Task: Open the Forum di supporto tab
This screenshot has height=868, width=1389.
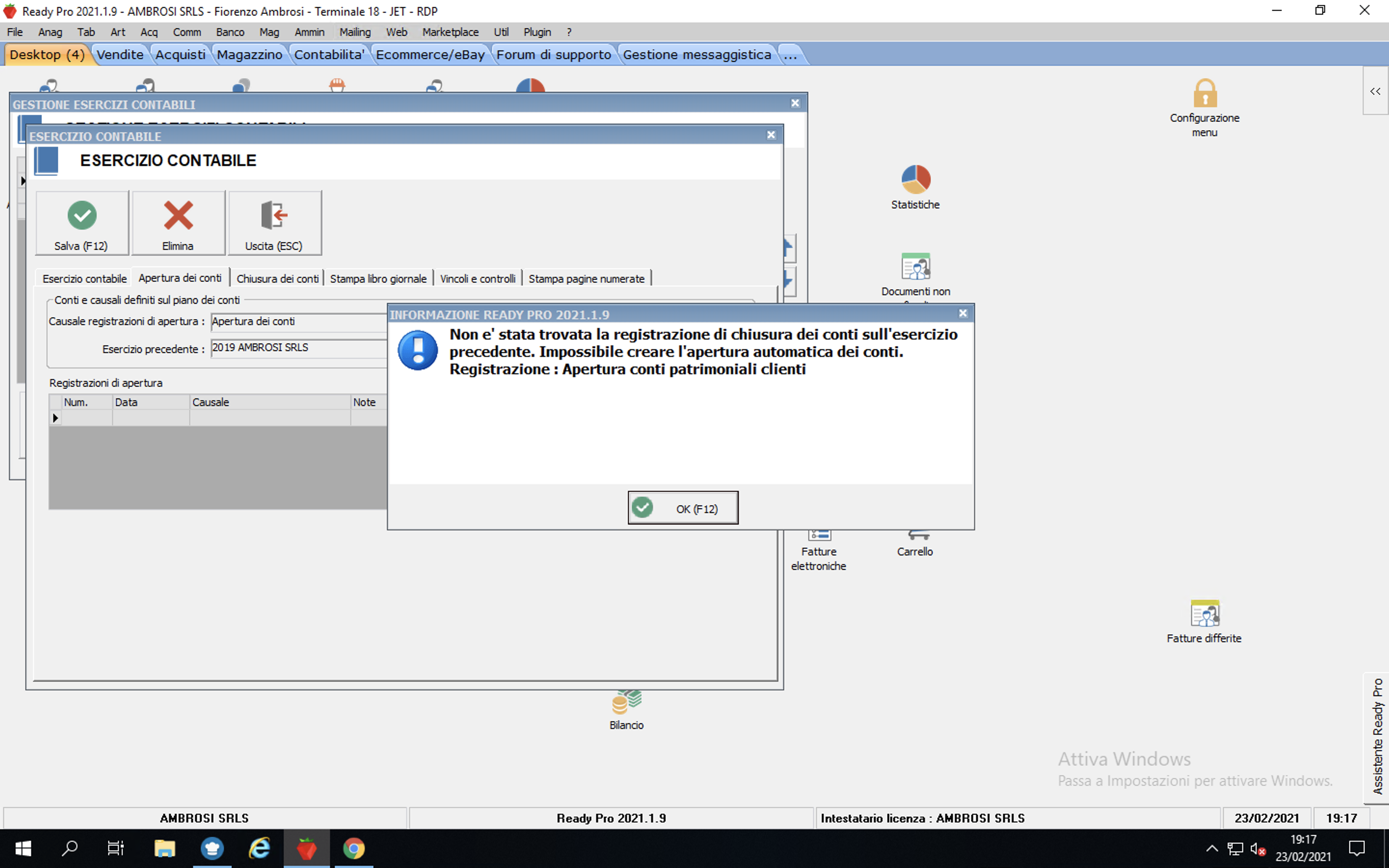Action: (x=553, y=54)
